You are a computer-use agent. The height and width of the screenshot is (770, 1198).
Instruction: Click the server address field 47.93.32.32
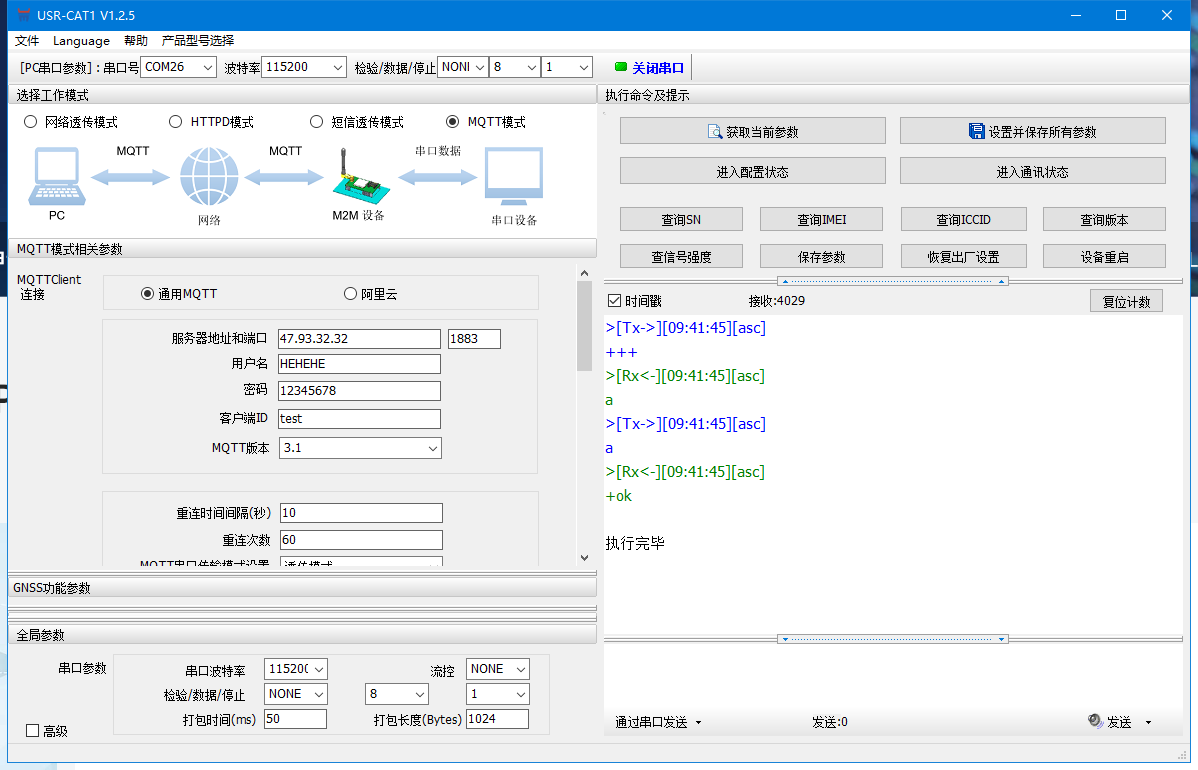(359, 338)
